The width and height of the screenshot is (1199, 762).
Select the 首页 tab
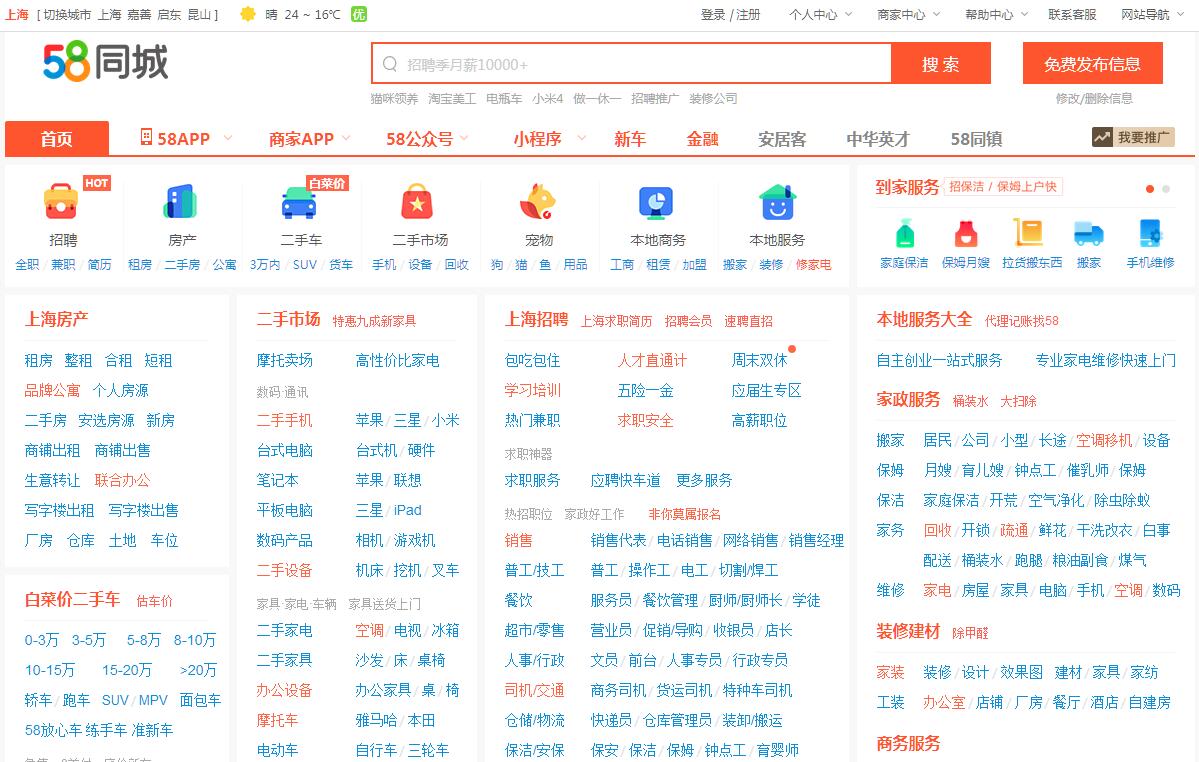[57, 139]
